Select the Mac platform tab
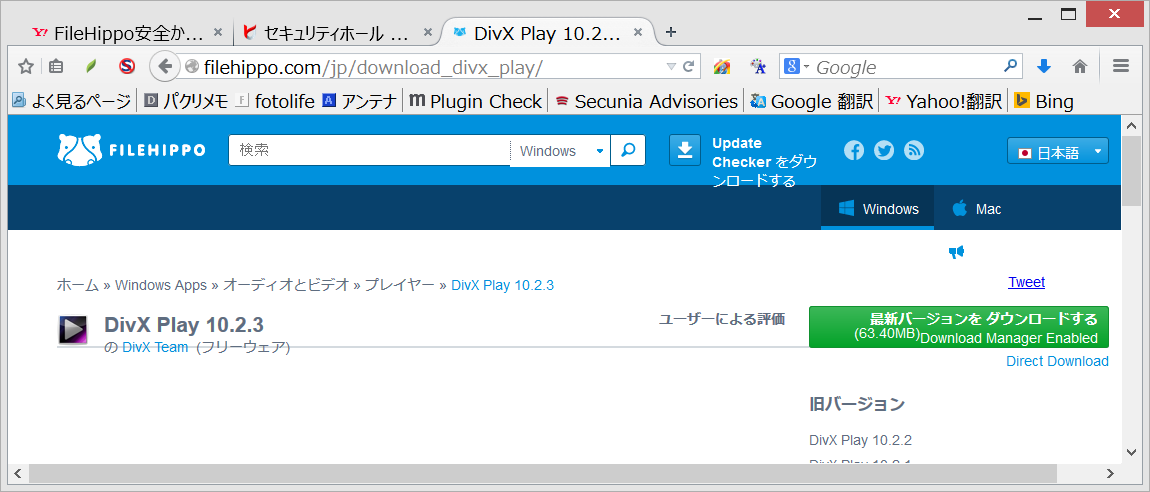The image size is (1150, 492). 976,208
